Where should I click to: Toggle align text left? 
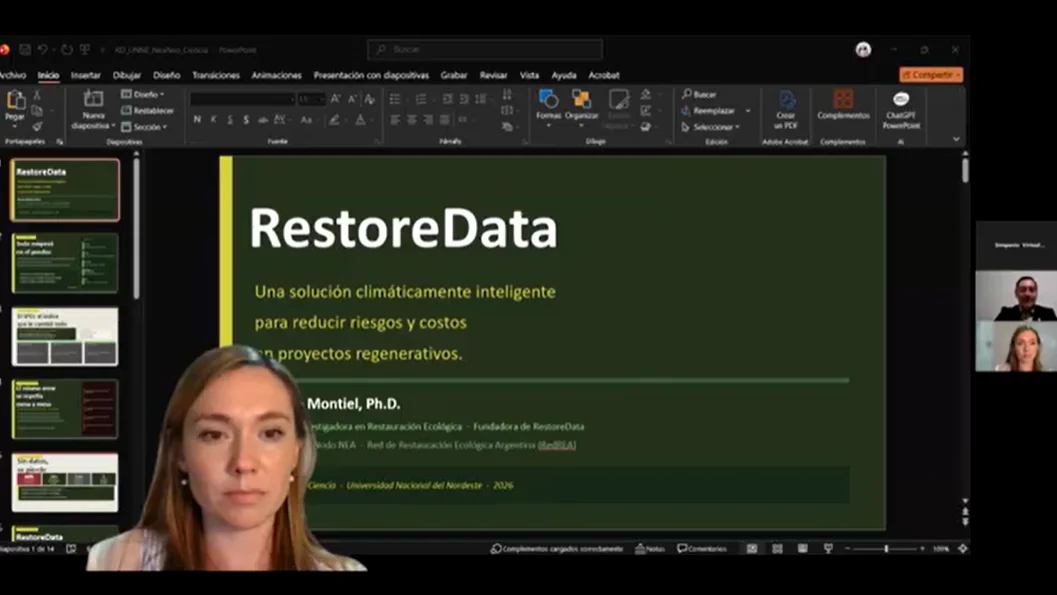pyautogui.click(x=395, y=120)
